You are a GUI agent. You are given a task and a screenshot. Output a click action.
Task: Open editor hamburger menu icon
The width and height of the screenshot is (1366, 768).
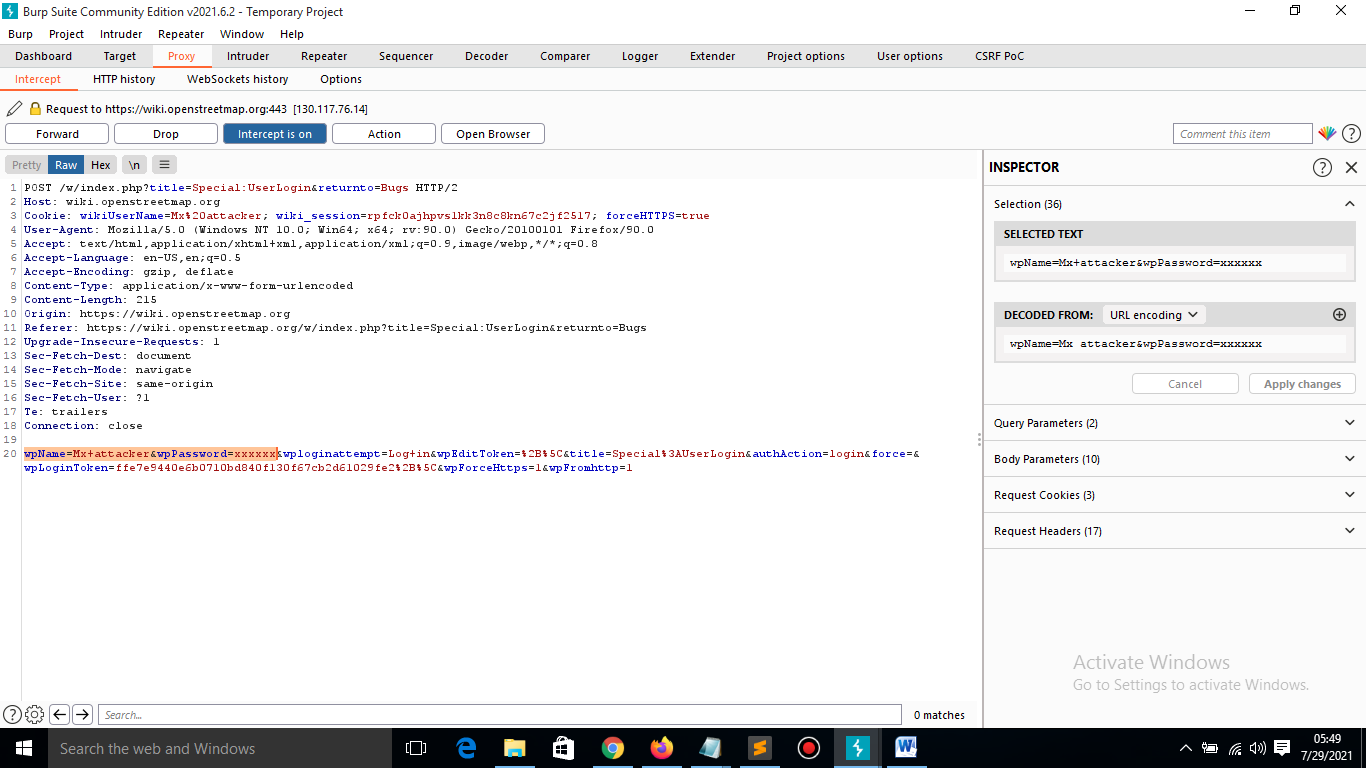click(165, 165)
